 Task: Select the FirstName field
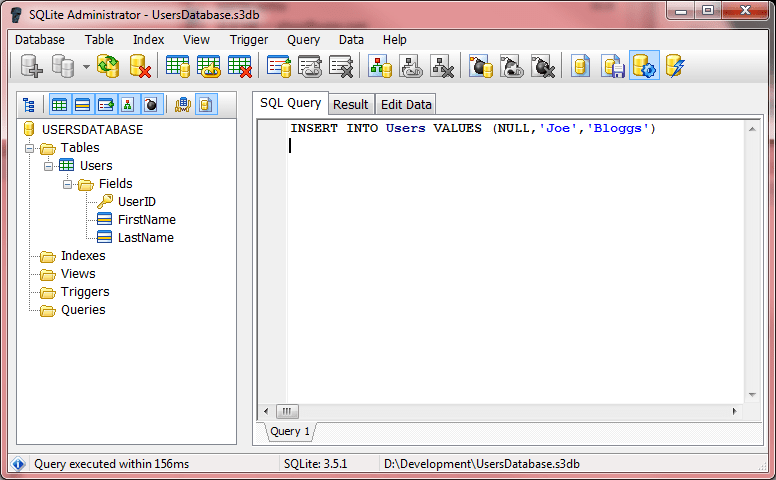tap(146, 220)
